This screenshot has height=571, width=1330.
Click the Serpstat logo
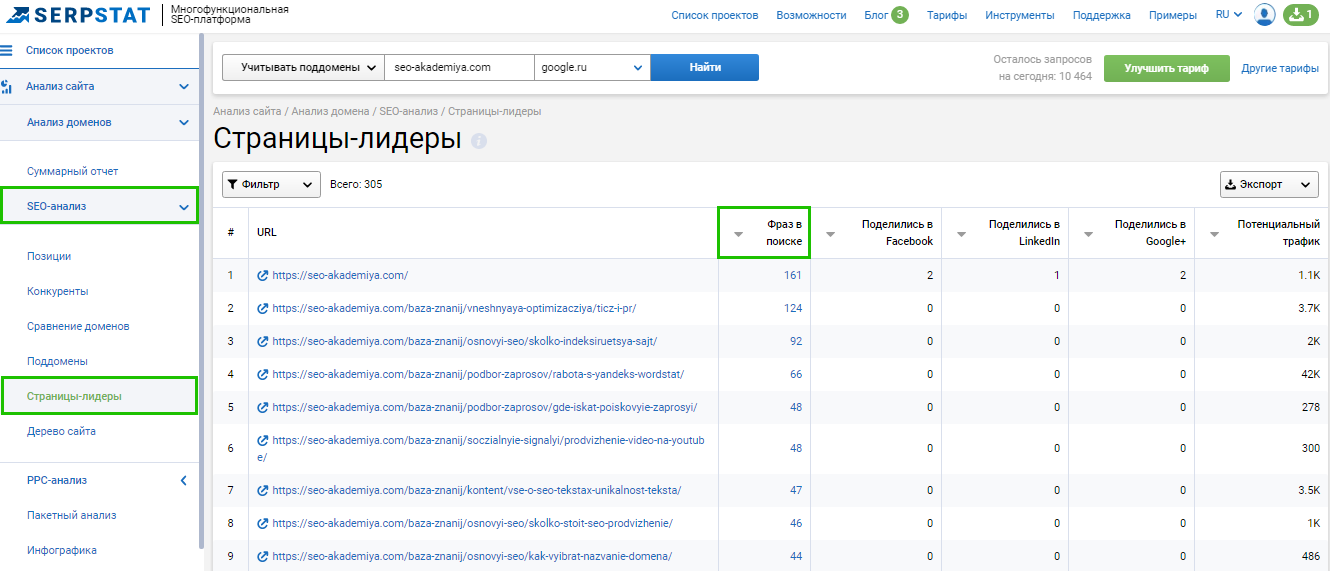pos(78,14)
